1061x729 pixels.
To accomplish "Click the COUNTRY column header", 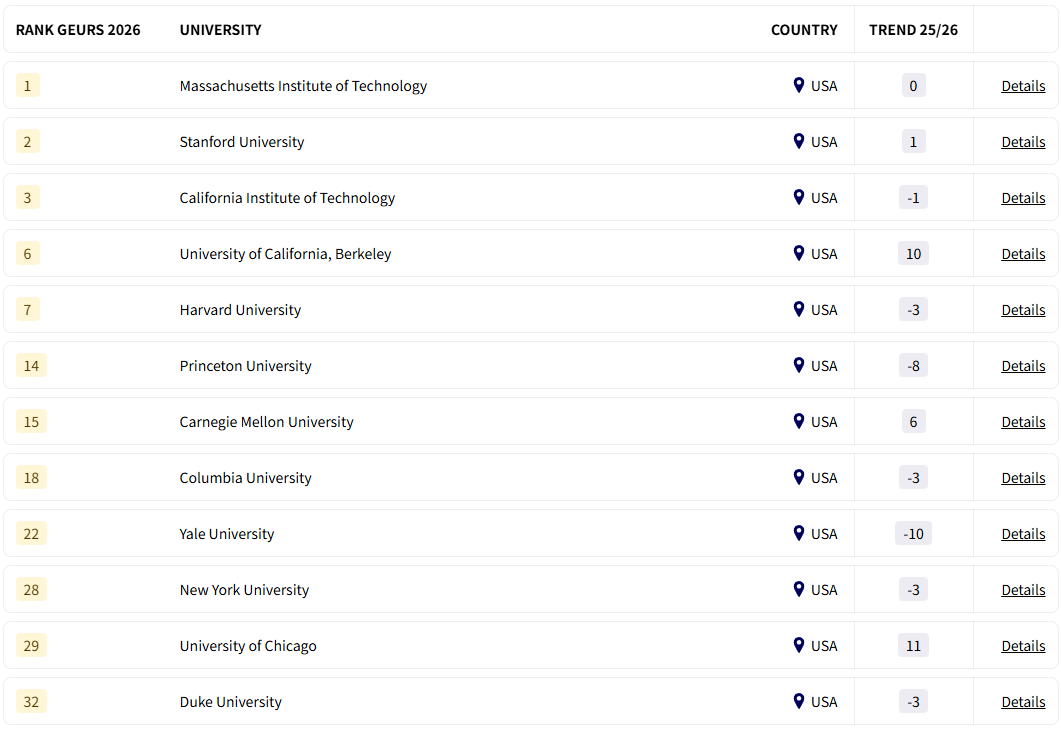I will pyautogui.click(x=804, y=30).
